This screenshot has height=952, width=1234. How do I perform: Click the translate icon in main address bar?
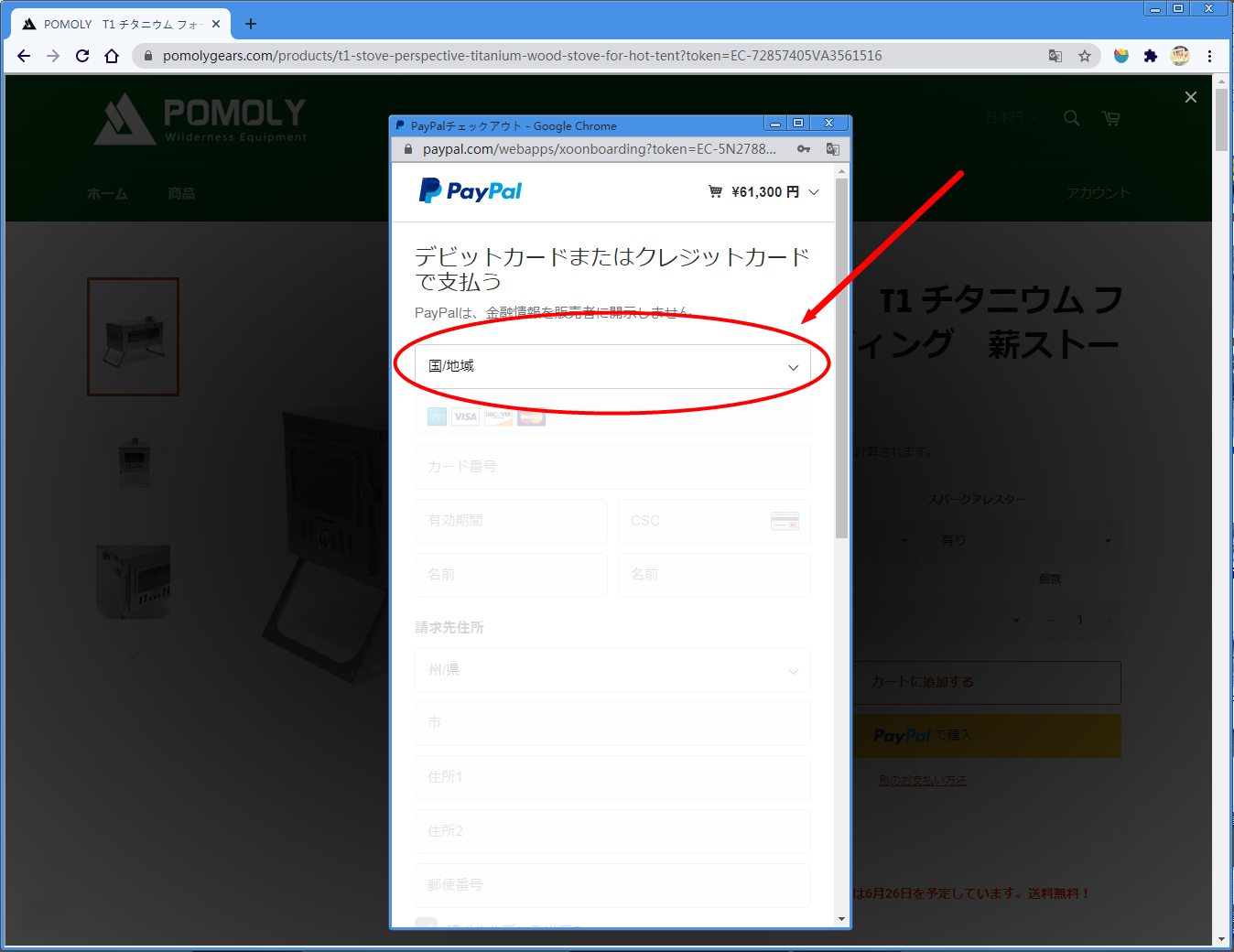[x=1055, y=56]
